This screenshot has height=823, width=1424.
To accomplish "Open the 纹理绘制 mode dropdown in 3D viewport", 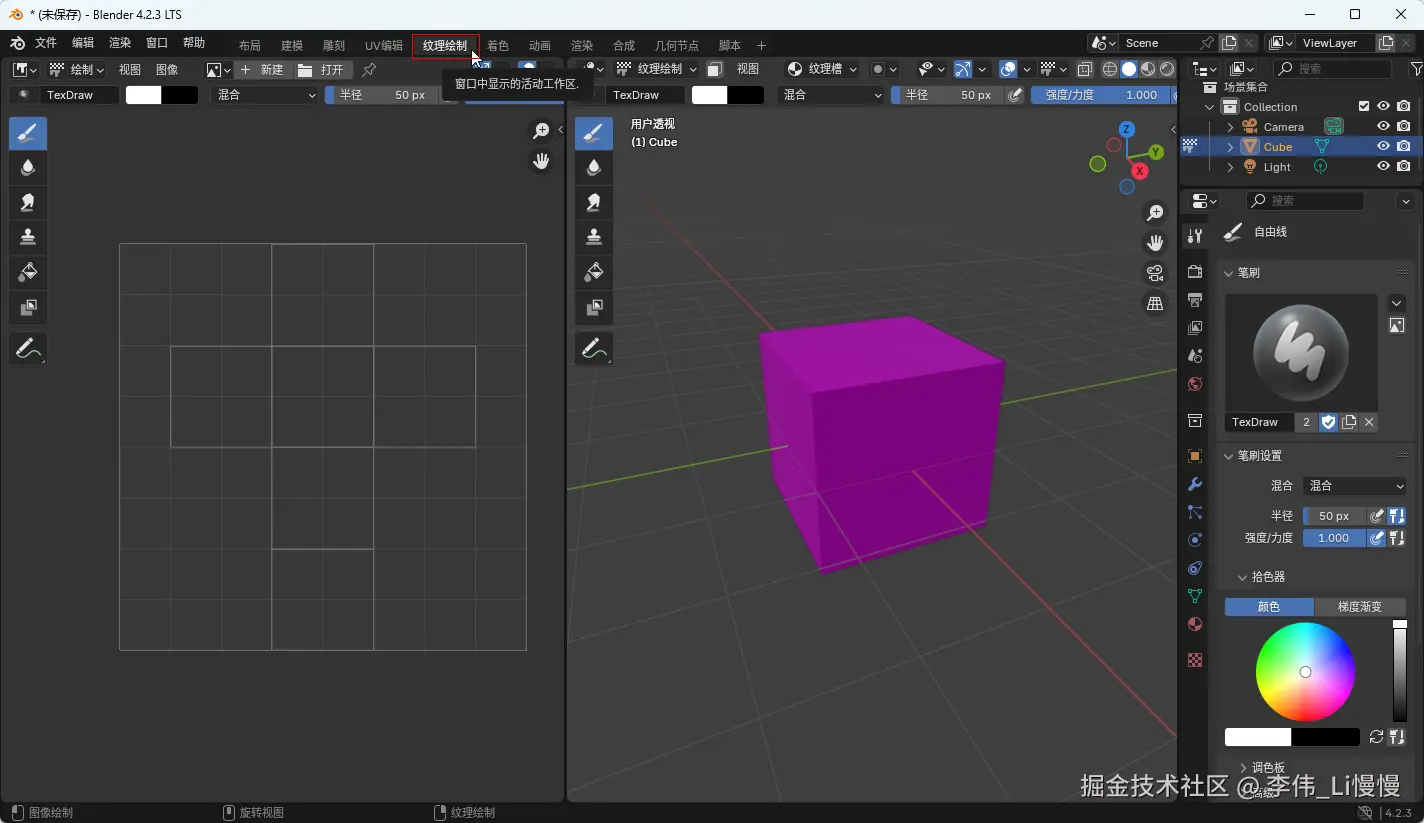I will [655, 69].
